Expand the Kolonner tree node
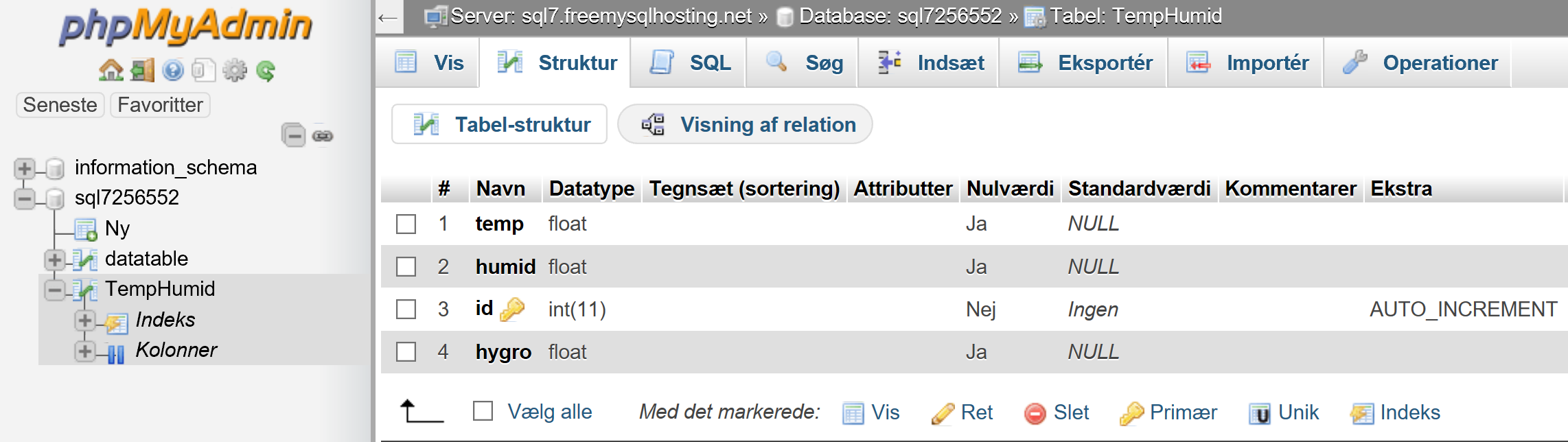Screen dimensions: 1568x442 point(84,351)
